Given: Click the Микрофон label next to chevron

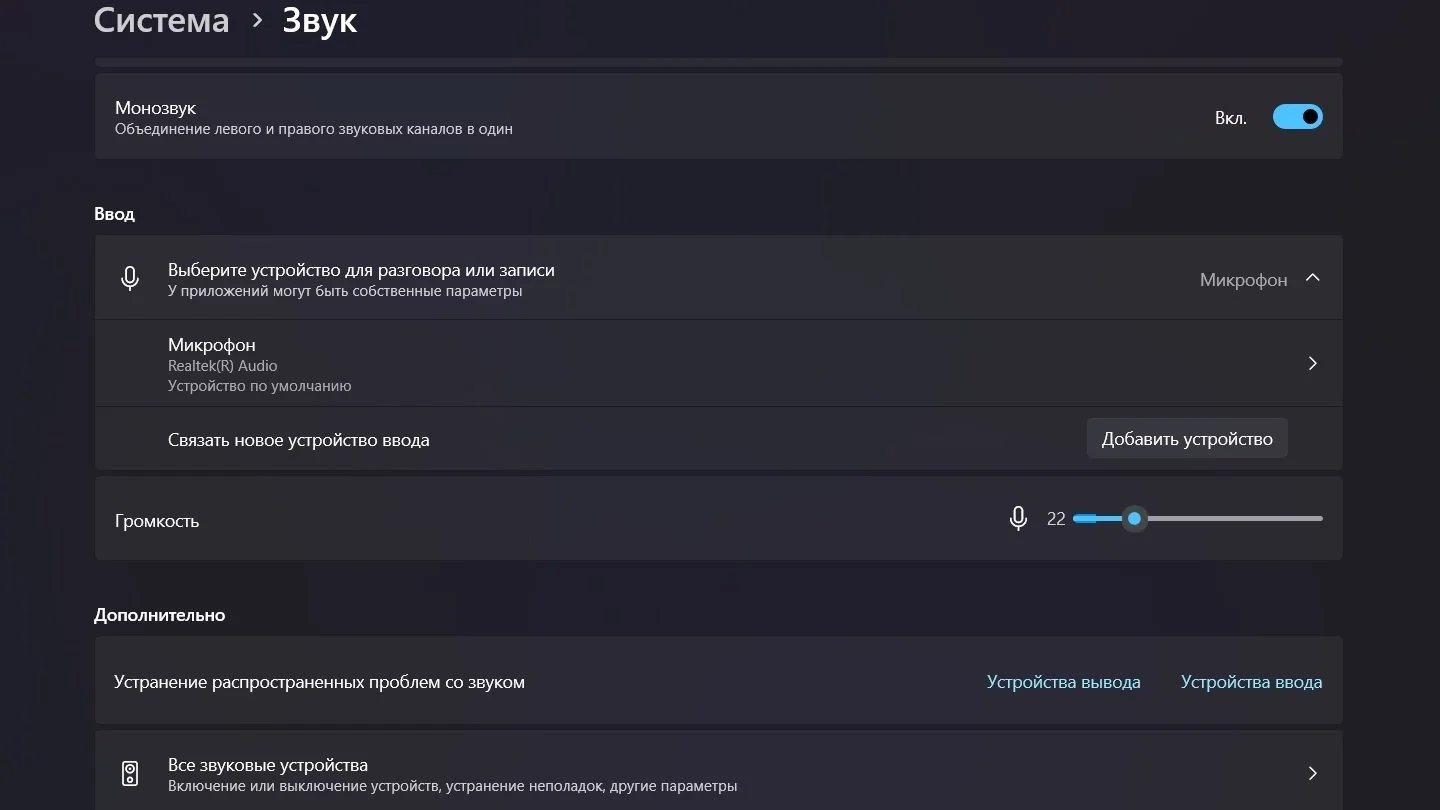Looking at the screenshot, I should [x=1243, y=280].
